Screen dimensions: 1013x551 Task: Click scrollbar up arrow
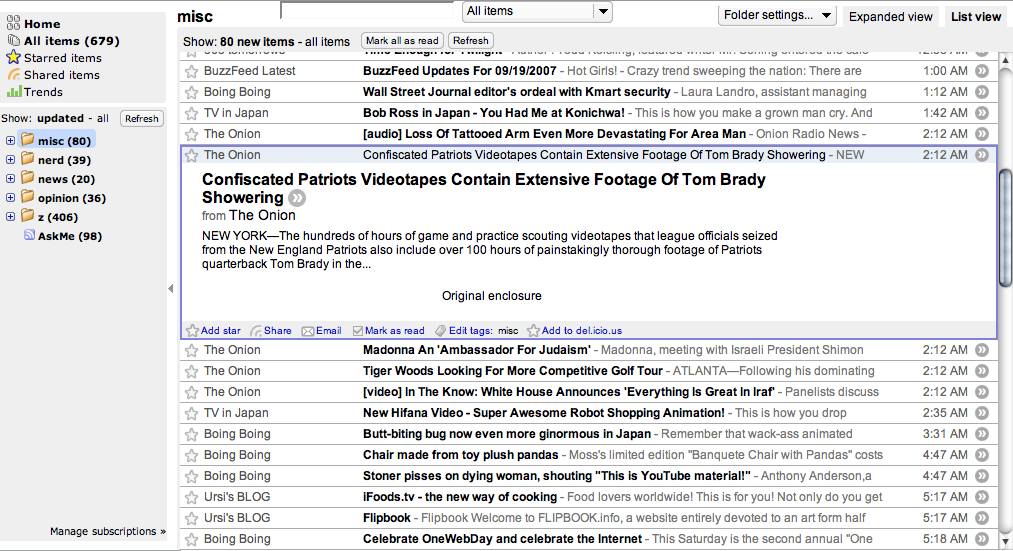pyautogui.click(x=1005, y=60)
